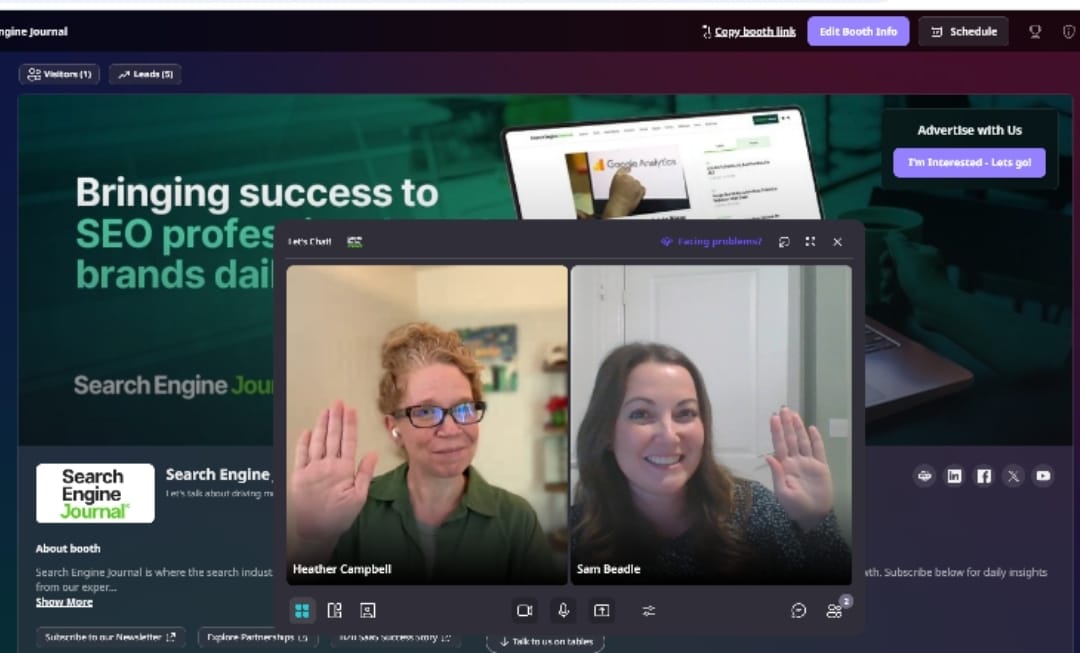Toggle the camera in the video chat

tap(525, 610)
